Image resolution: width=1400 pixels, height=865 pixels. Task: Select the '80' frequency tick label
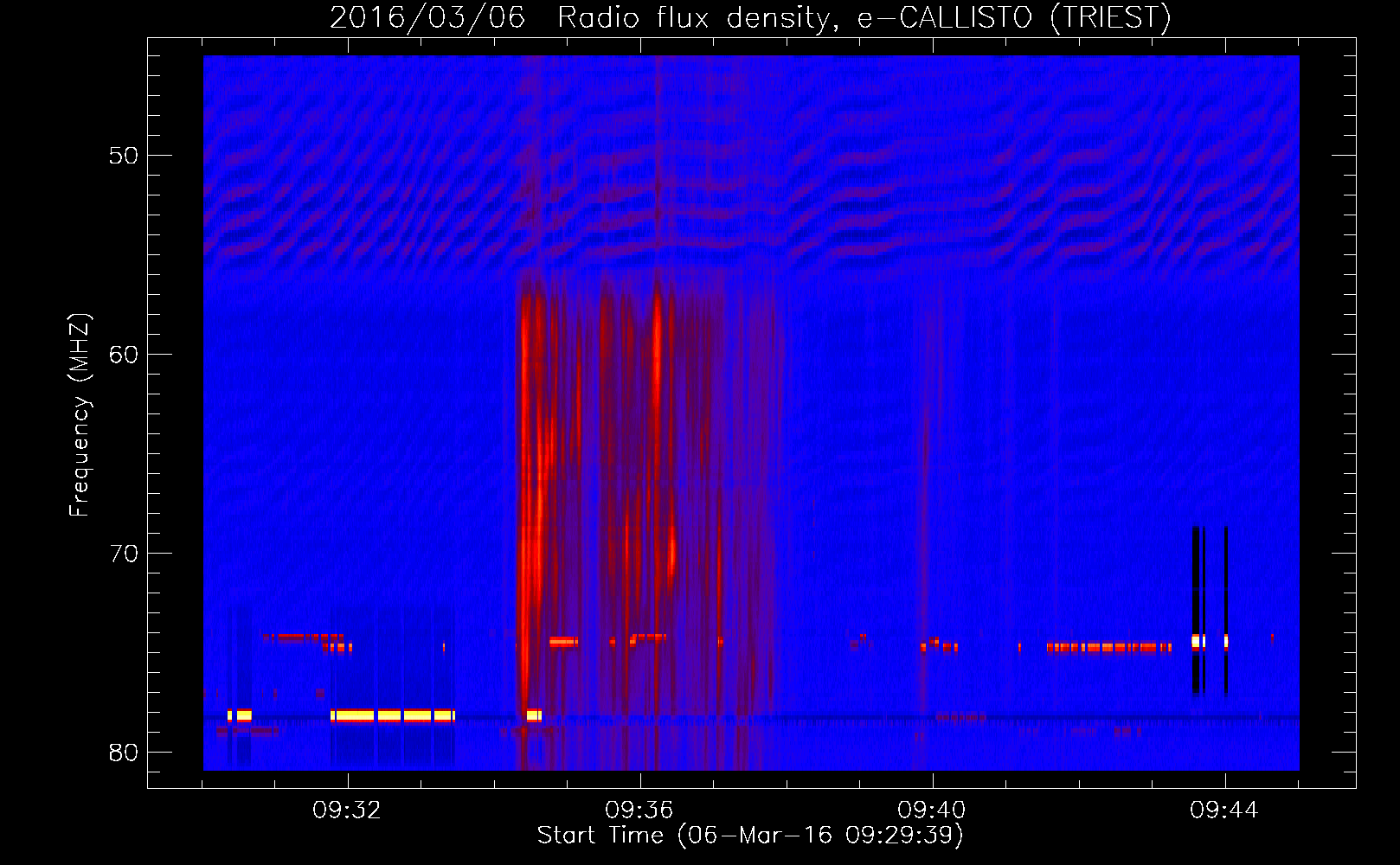pos(124,752)
